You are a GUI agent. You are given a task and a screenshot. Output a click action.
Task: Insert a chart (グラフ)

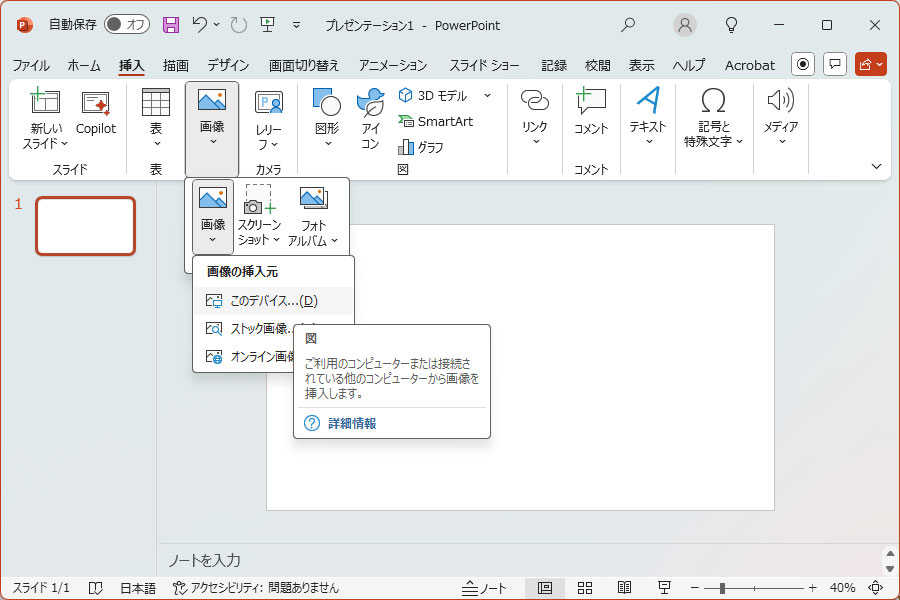(421, 147)
